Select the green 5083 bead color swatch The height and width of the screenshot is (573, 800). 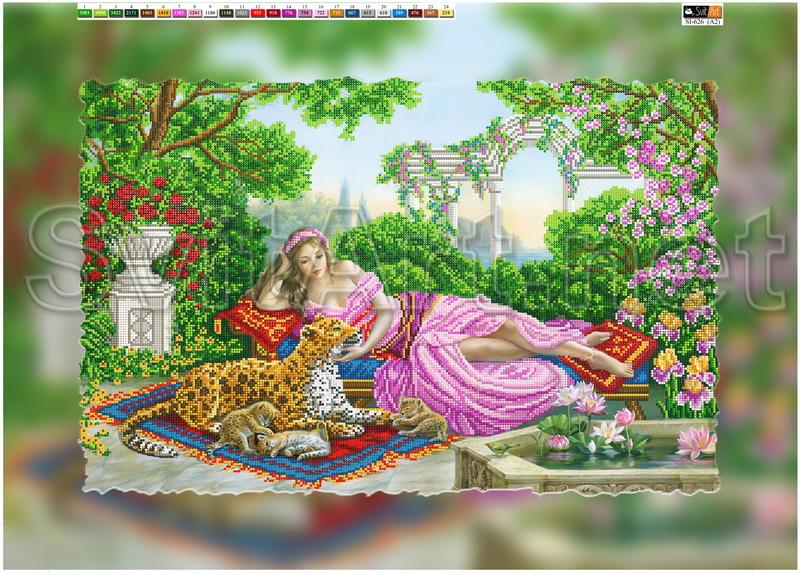pyautogui.click(x=83, y=14)
